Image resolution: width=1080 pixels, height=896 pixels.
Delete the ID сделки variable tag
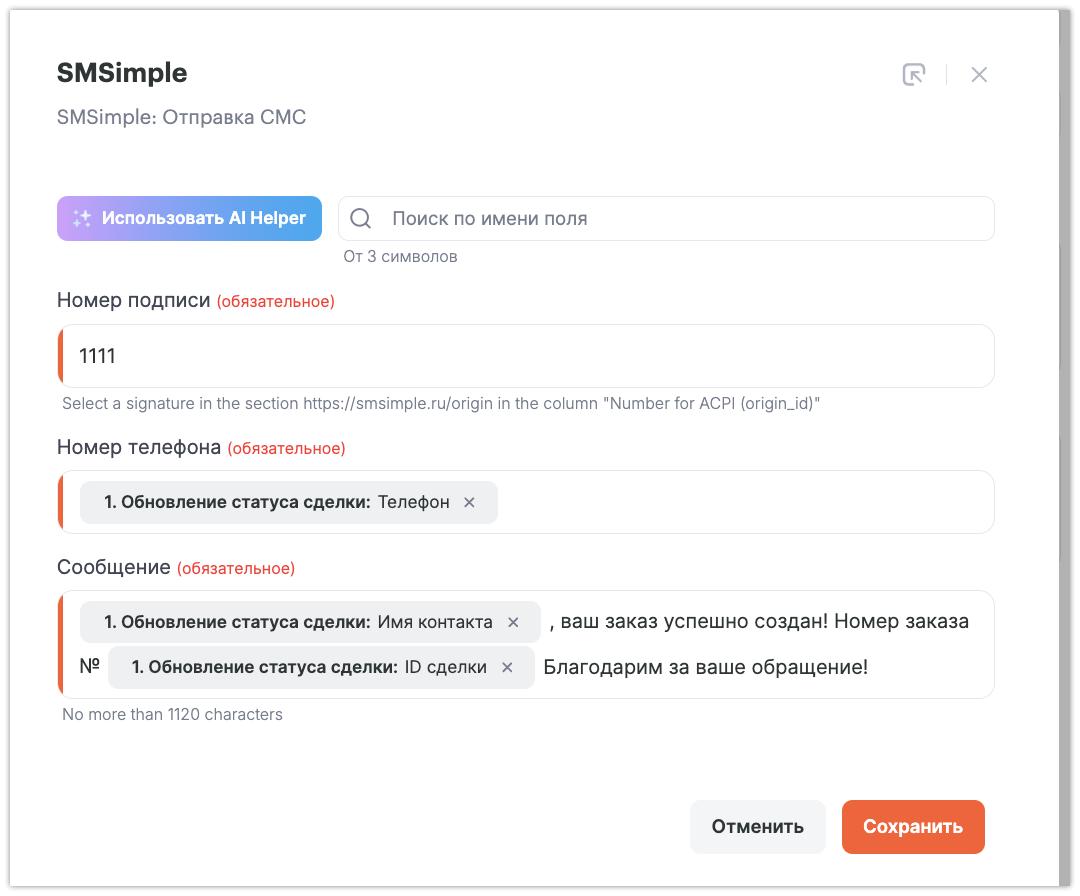(507, 667)
